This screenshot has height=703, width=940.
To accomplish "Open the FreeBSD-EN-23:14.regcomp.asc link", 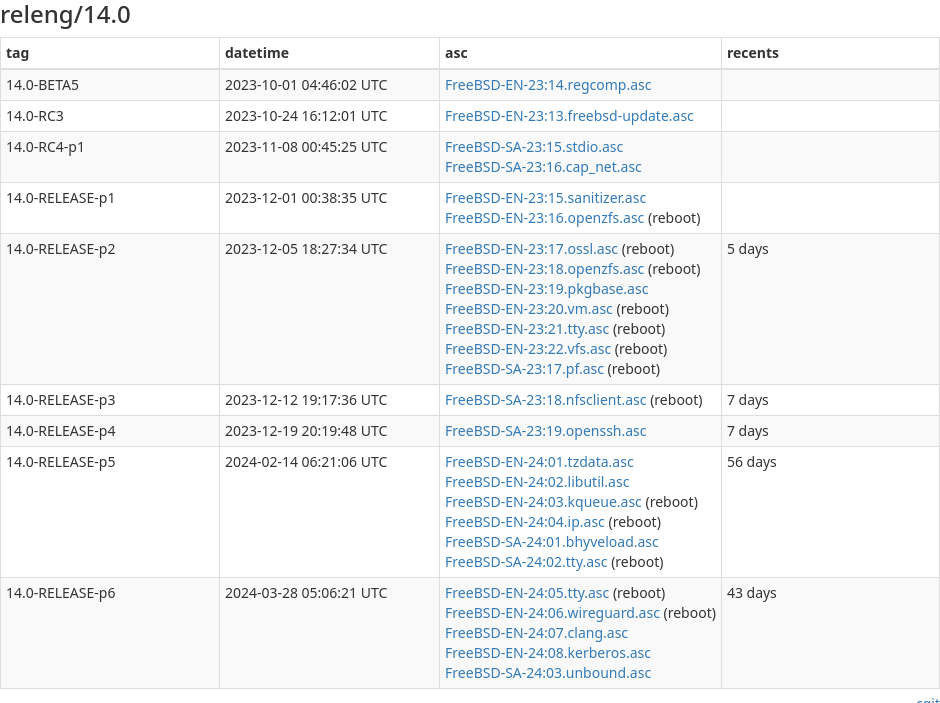I will (548, 85).
